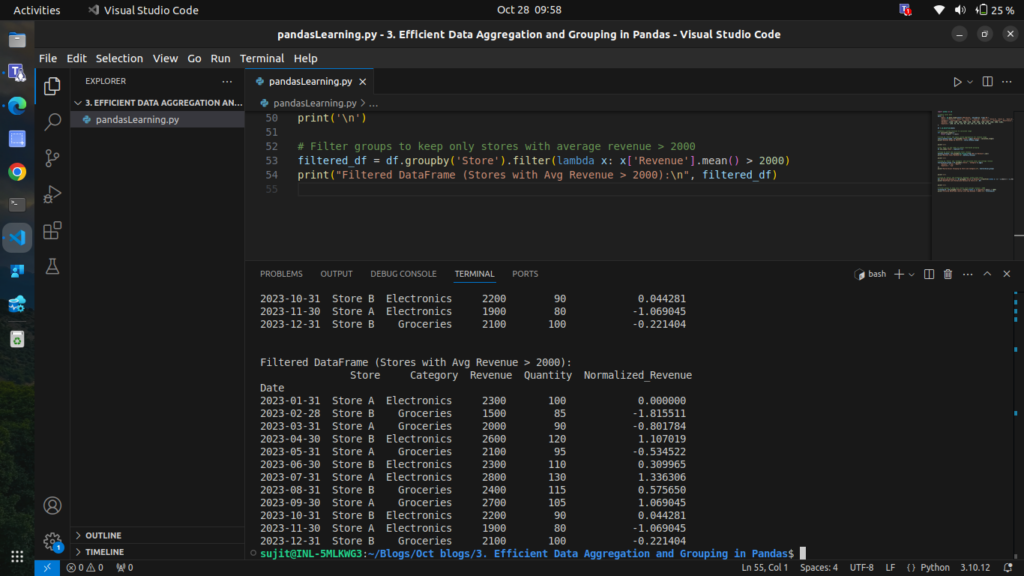Click the Python language mode in status bar
Image resolution: width=1024 pixels, height=576 pixels.
tap(936, 568)
